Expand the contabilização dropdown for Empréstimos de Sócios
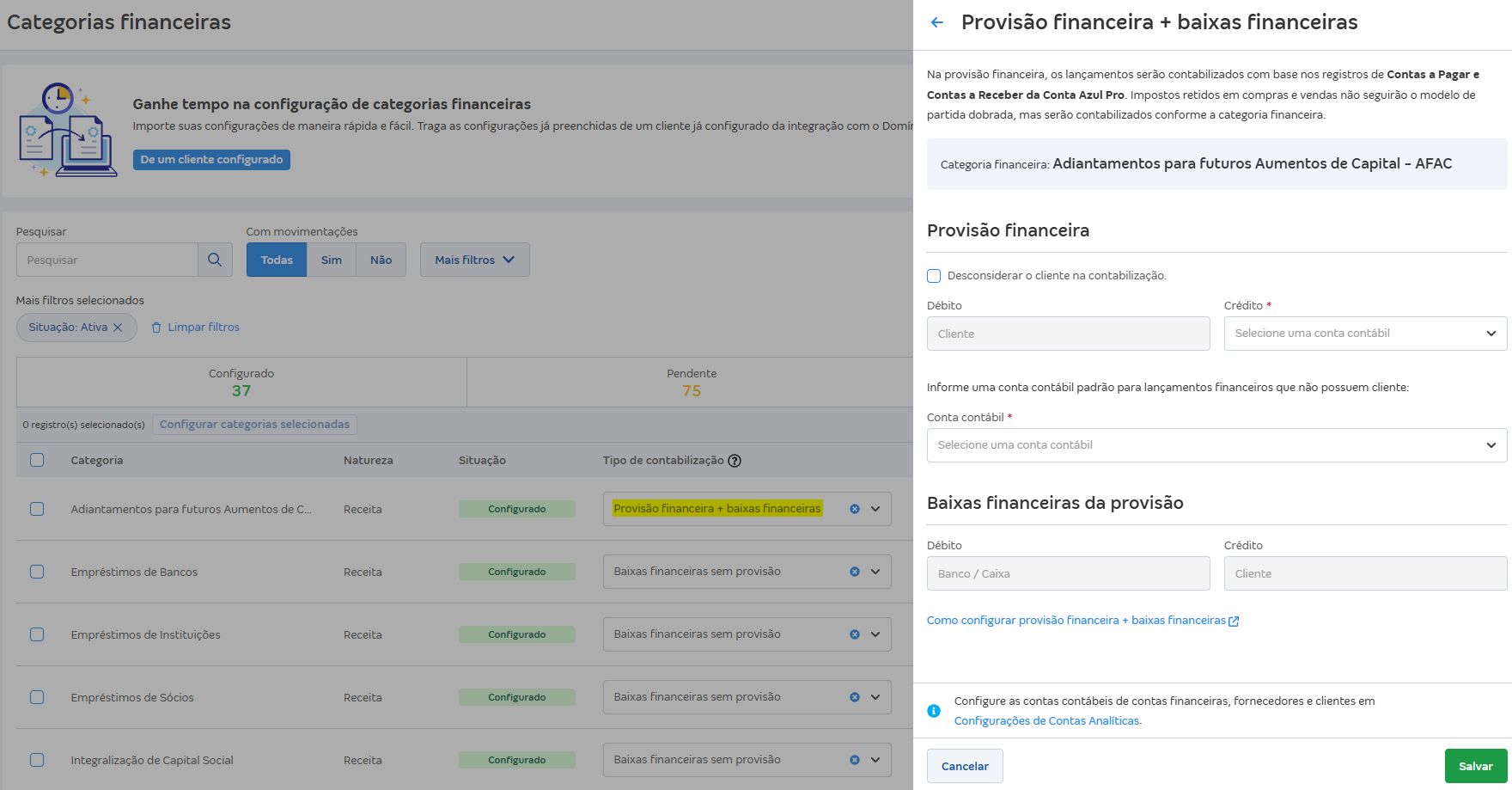Screen dimensions: 1512x790 click(875, 696)
